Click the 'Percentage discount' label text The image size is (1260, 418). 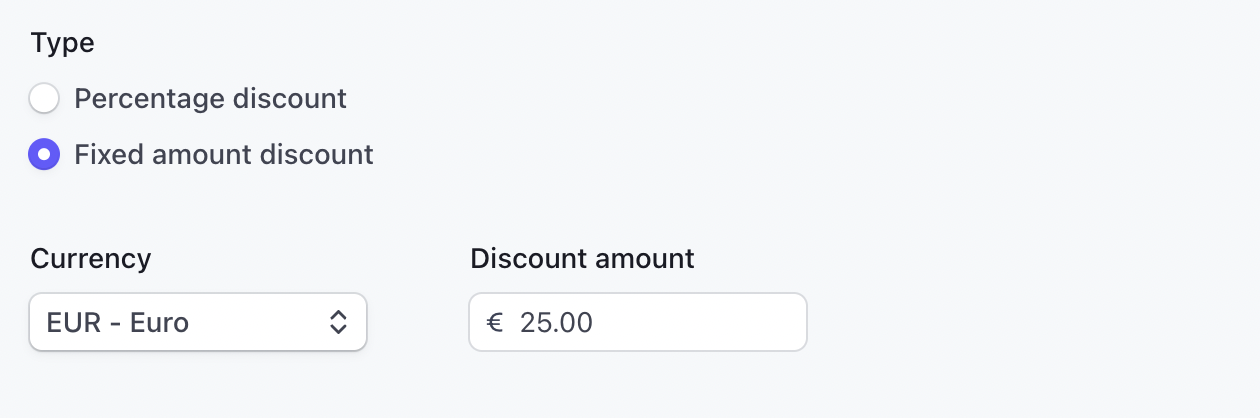210,99
